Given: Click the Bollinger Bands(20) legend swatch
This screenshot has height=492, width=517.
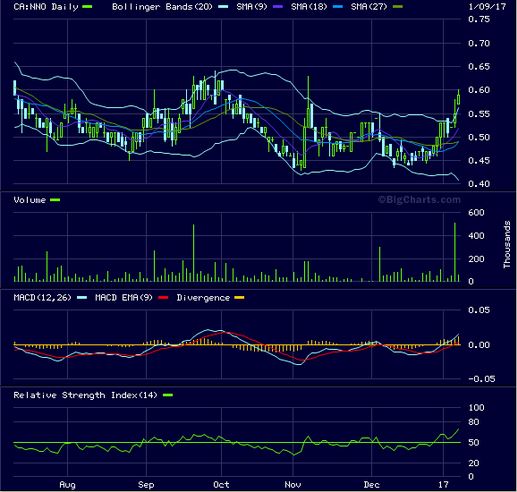Looking at the screenshot, I should point(223,7).
